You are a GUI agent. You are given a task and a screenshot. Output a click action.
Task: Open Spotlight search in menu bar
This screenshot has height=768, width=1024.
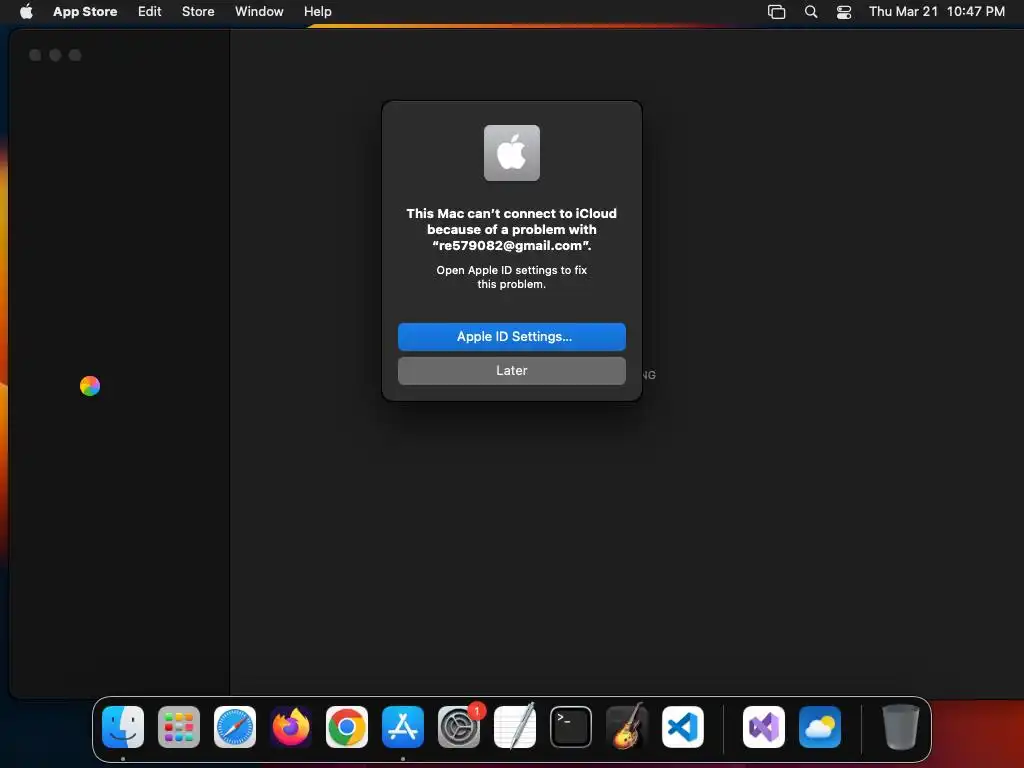click(810, 11)
